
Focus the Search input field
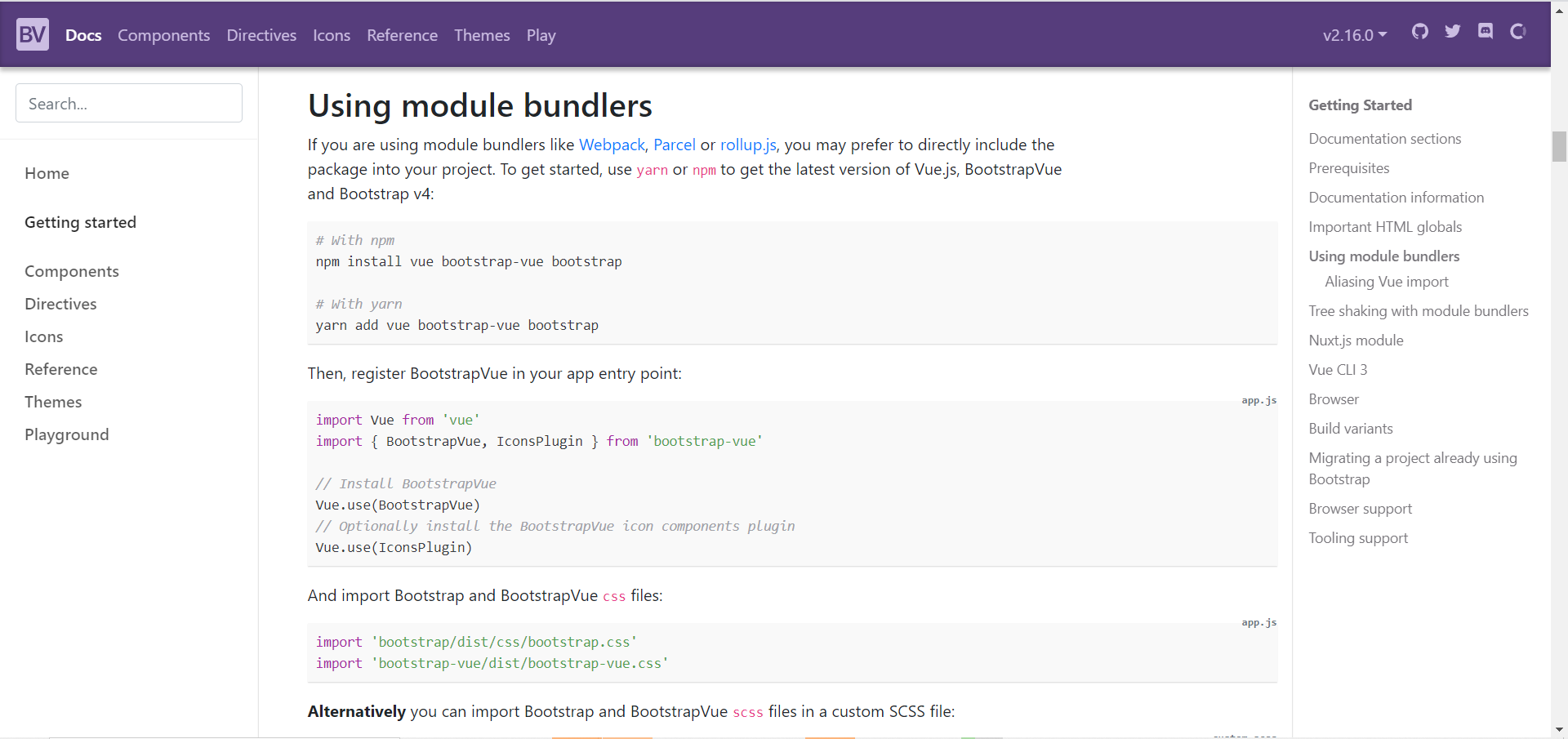[x=129, y=103]
